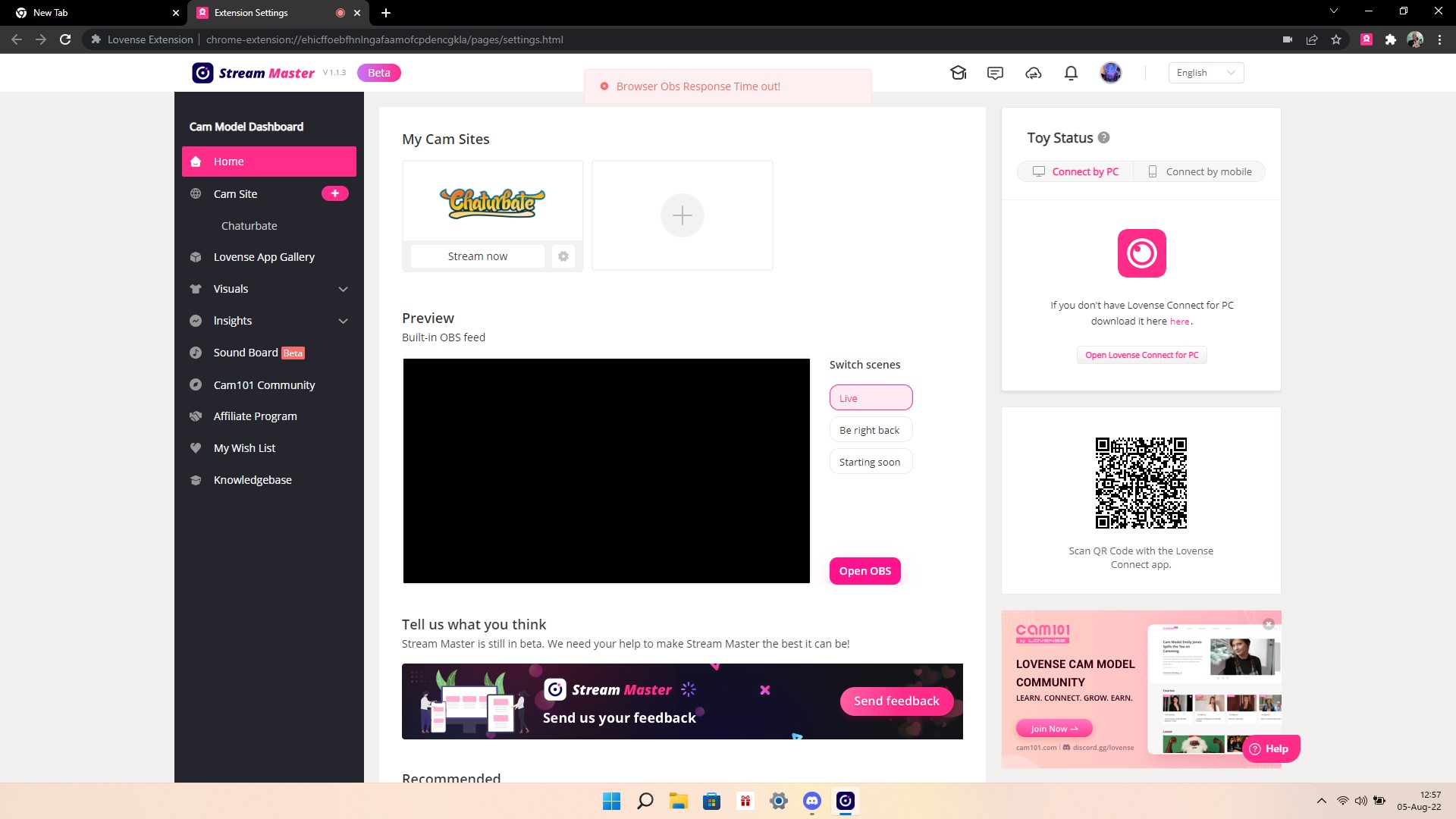
Task: Open Discord from the Windows taskbar
Action: (x=811, y=801)
